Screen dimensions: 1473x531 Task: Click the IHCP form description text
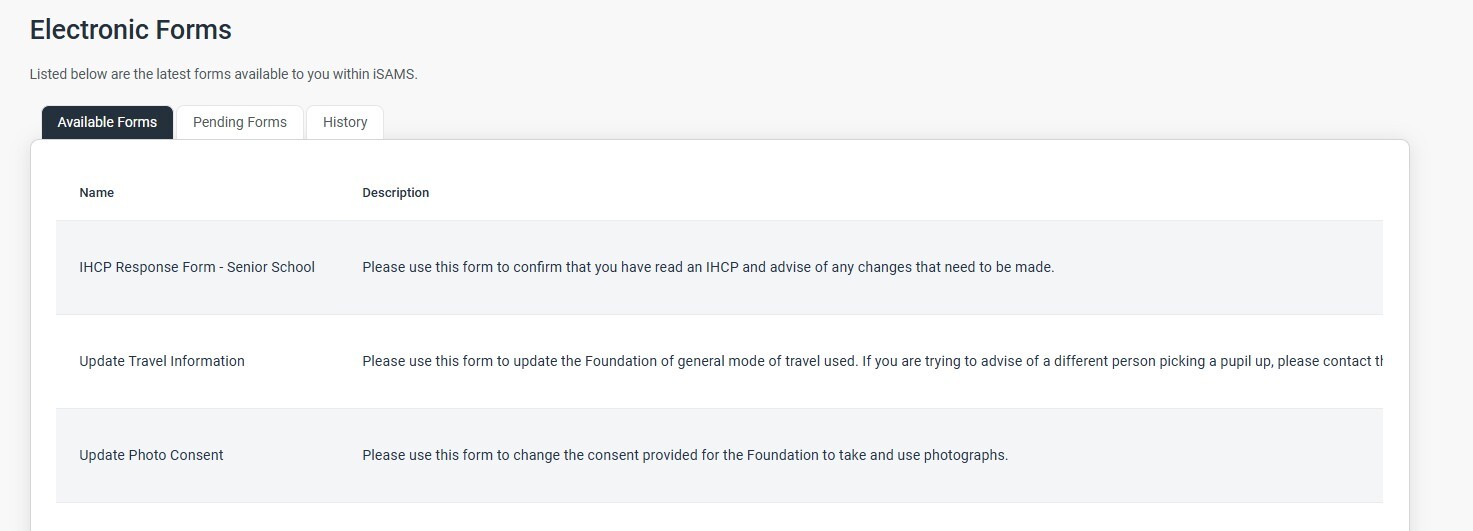[x=708, y=267]
